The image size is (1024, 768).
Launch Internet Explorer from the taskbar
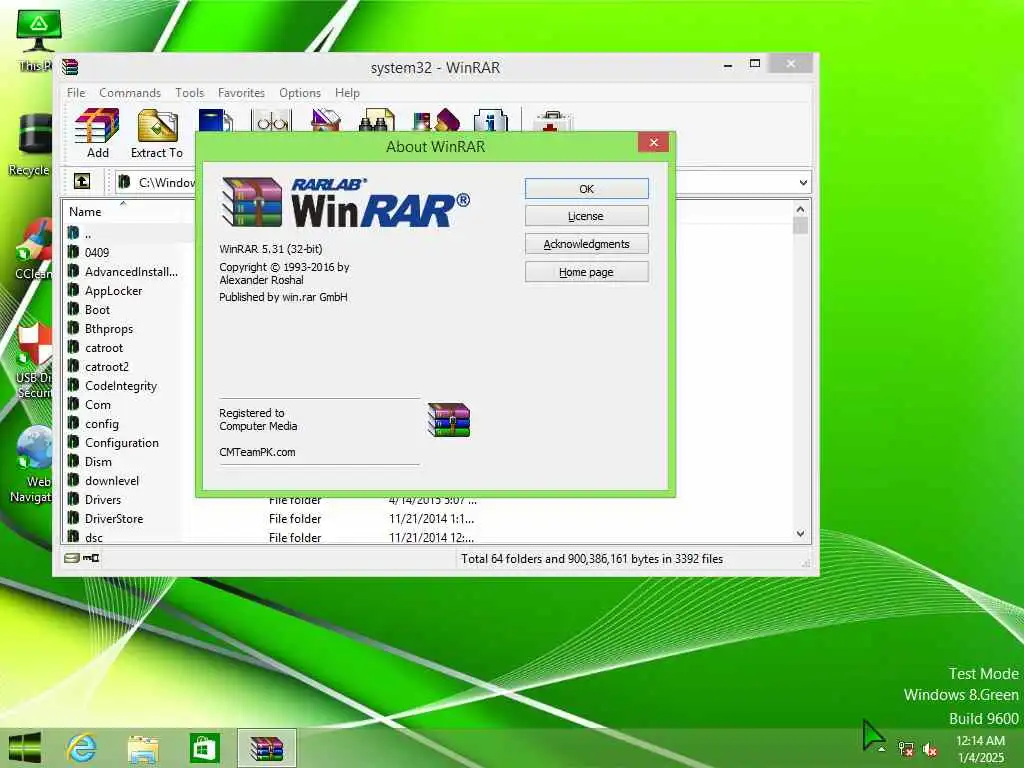tap(82, 748)
